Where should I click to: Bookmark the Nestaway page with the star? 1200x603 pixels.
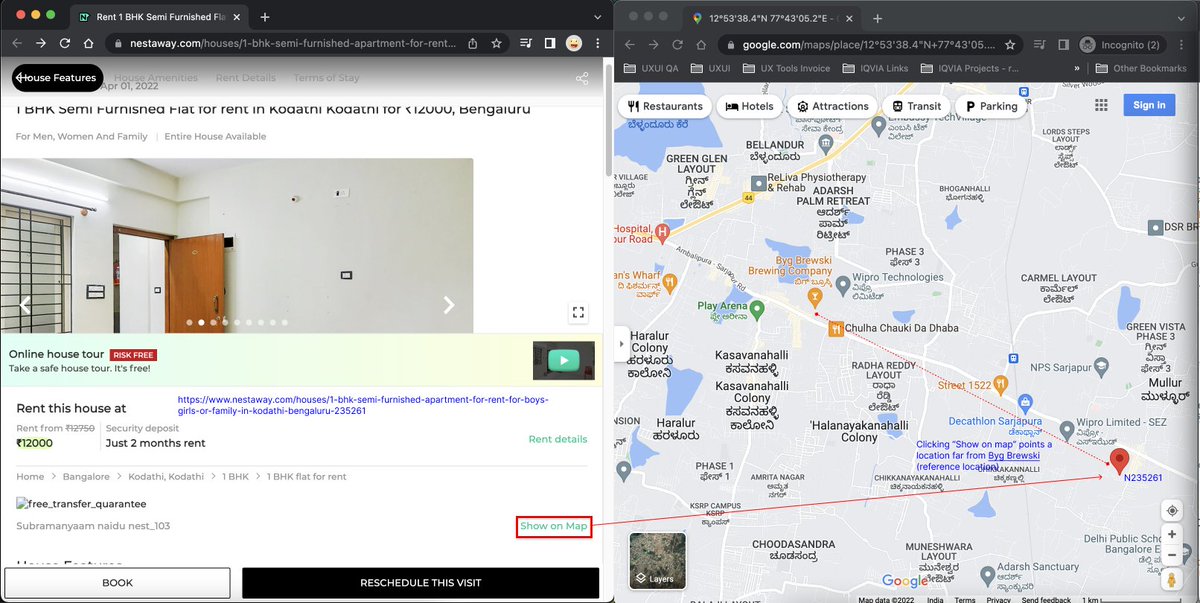coord(497,44)
